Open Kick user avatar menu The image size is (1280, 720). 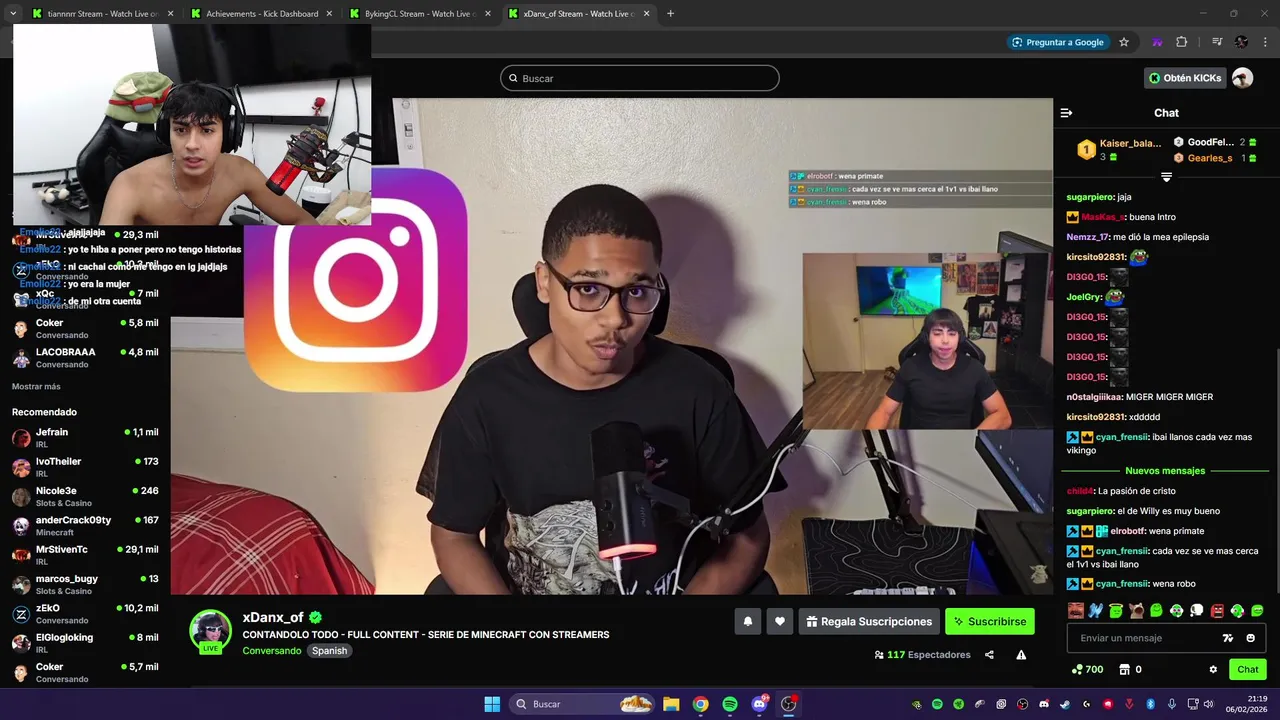(x=1242, y=78)
